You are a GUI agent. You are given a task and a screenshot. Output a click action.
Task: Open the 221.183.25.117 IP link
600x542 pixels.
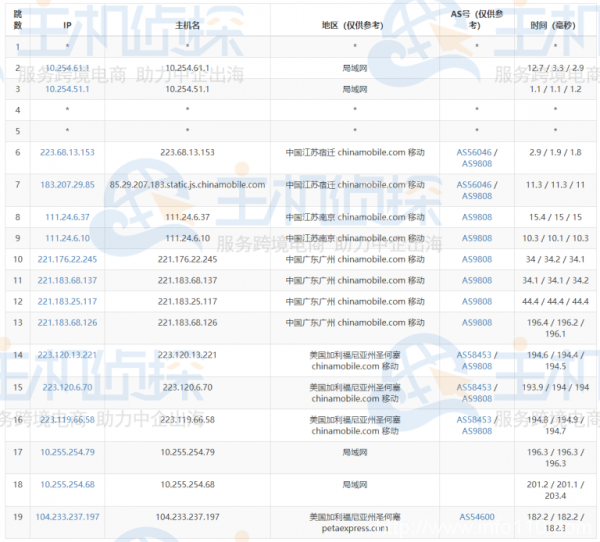click(x=67, y=301)
